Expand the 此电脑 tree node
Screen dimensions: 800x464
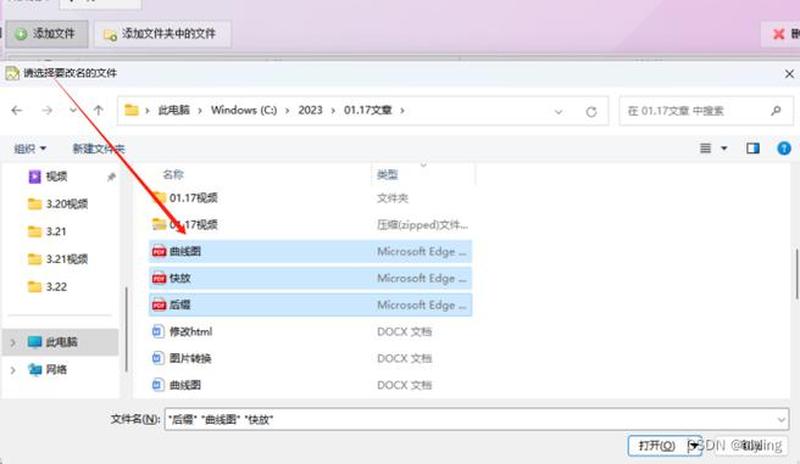click(13, 342)
